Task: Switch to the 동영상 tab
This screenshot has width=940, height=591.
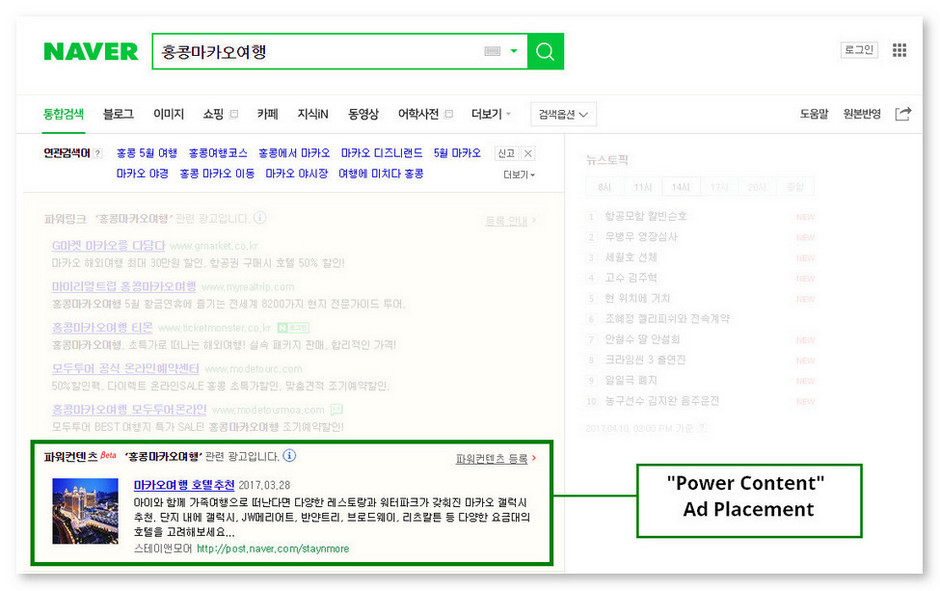Action: 363,114
